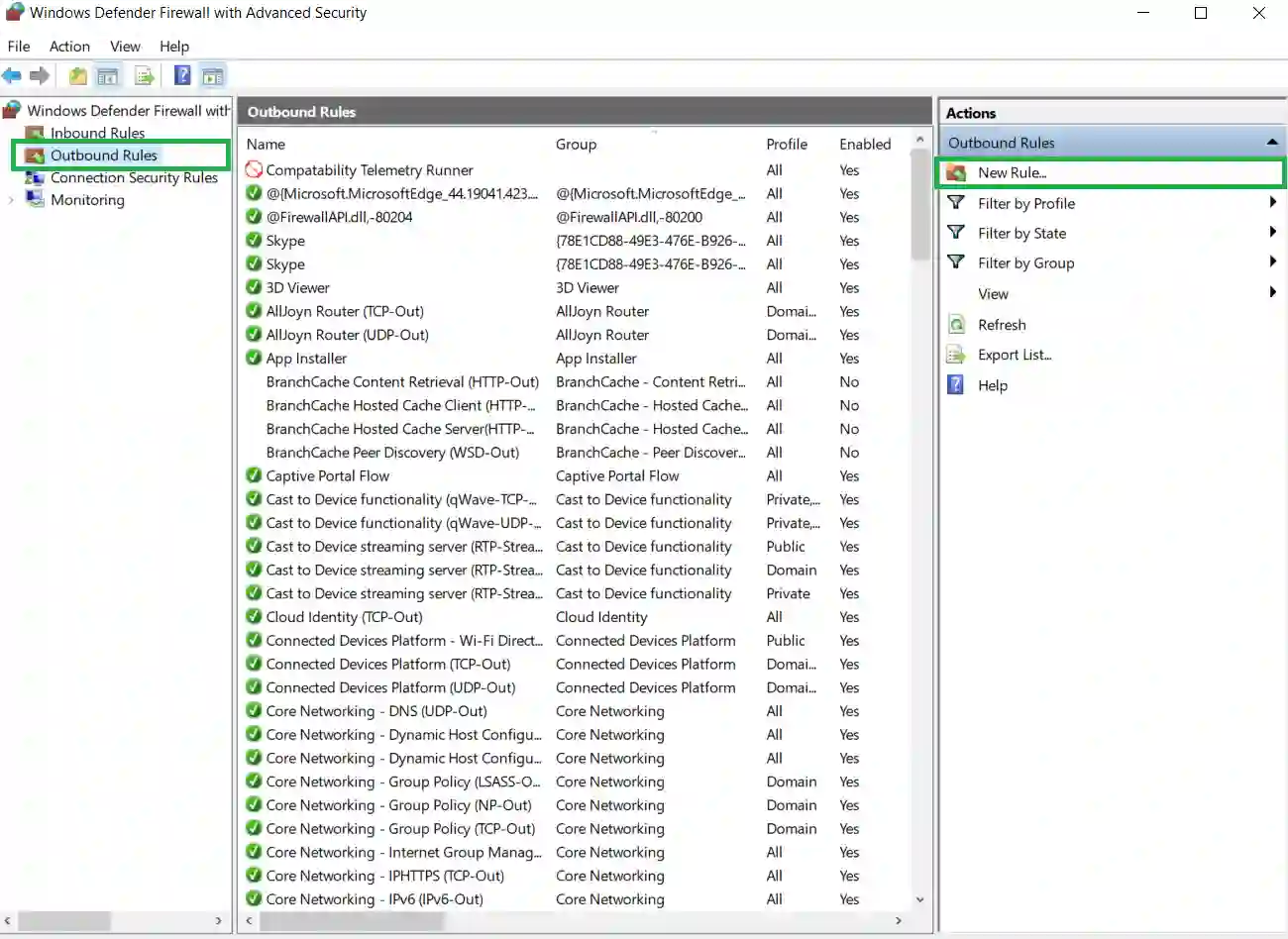Viewport: 1288px width, 939px height.
Task: Click the green check beside AllJoyn Router (UDP-Out)
Action: click(254, 335)
